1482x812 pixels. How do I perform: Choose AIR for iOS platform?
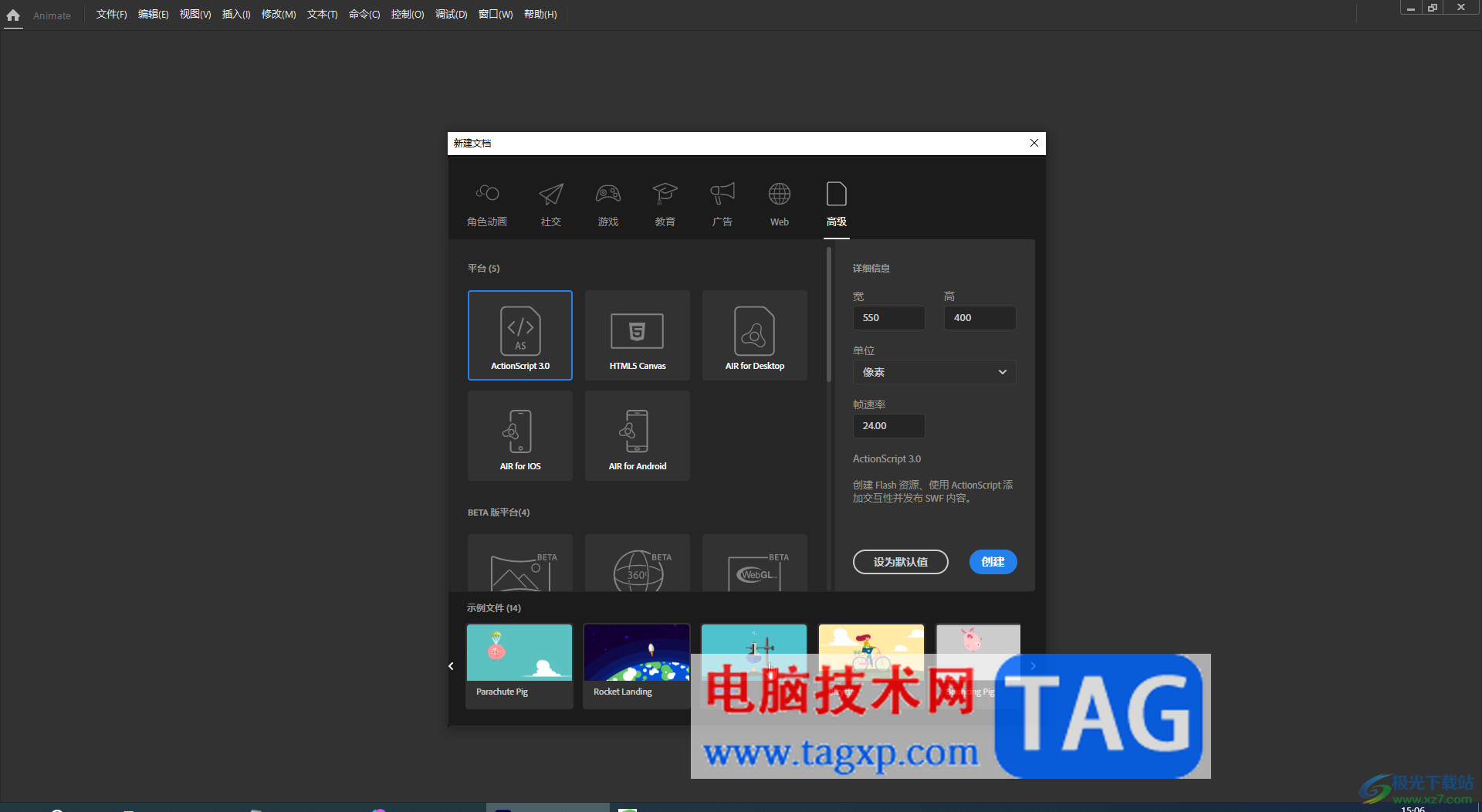[520, 435]
